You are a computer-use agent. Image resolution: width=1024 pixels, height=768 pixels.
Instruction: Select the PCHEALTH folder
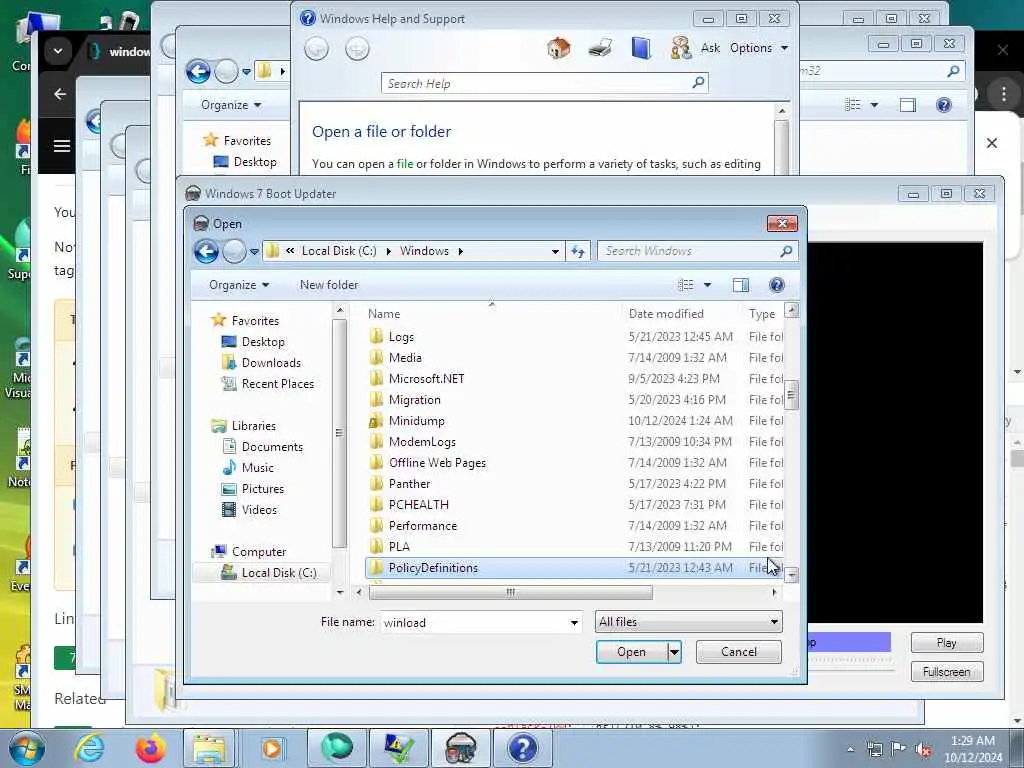(418, 505)
